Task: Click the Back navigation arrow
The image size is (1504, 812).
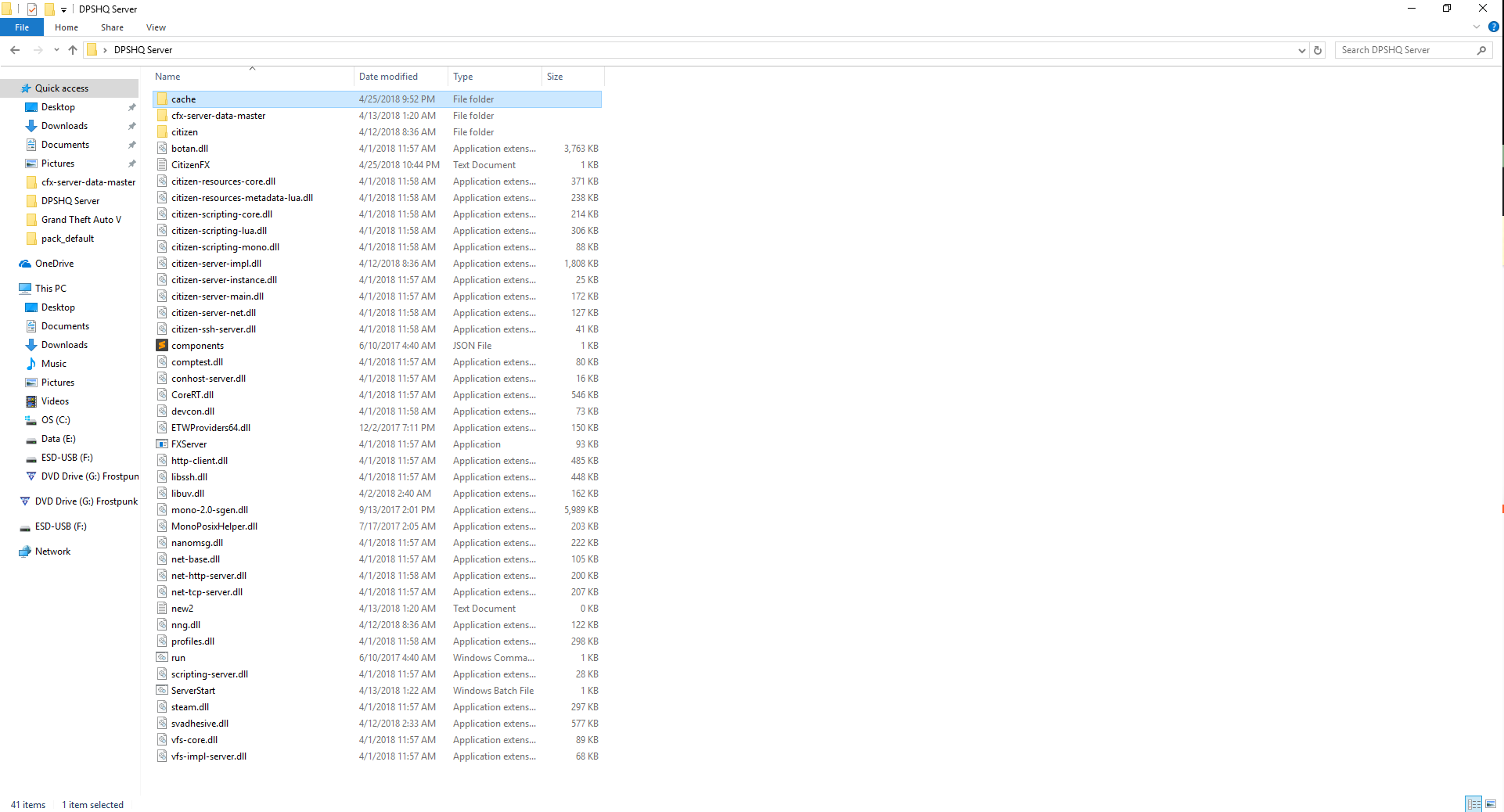Action: point(15,50)
